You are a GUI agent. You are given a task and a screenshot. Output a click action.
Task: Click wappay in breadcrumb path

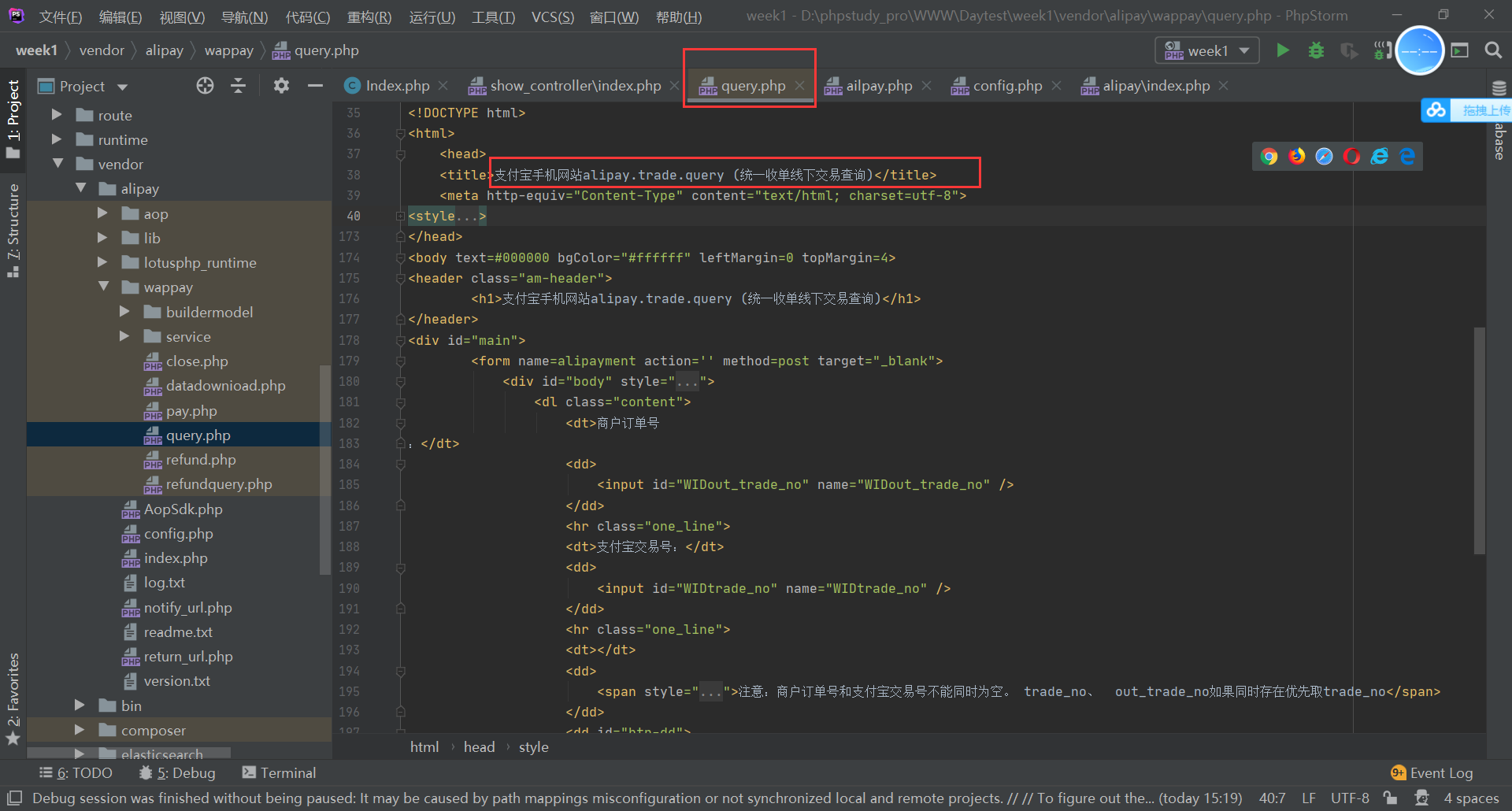(x=228, y=50)
